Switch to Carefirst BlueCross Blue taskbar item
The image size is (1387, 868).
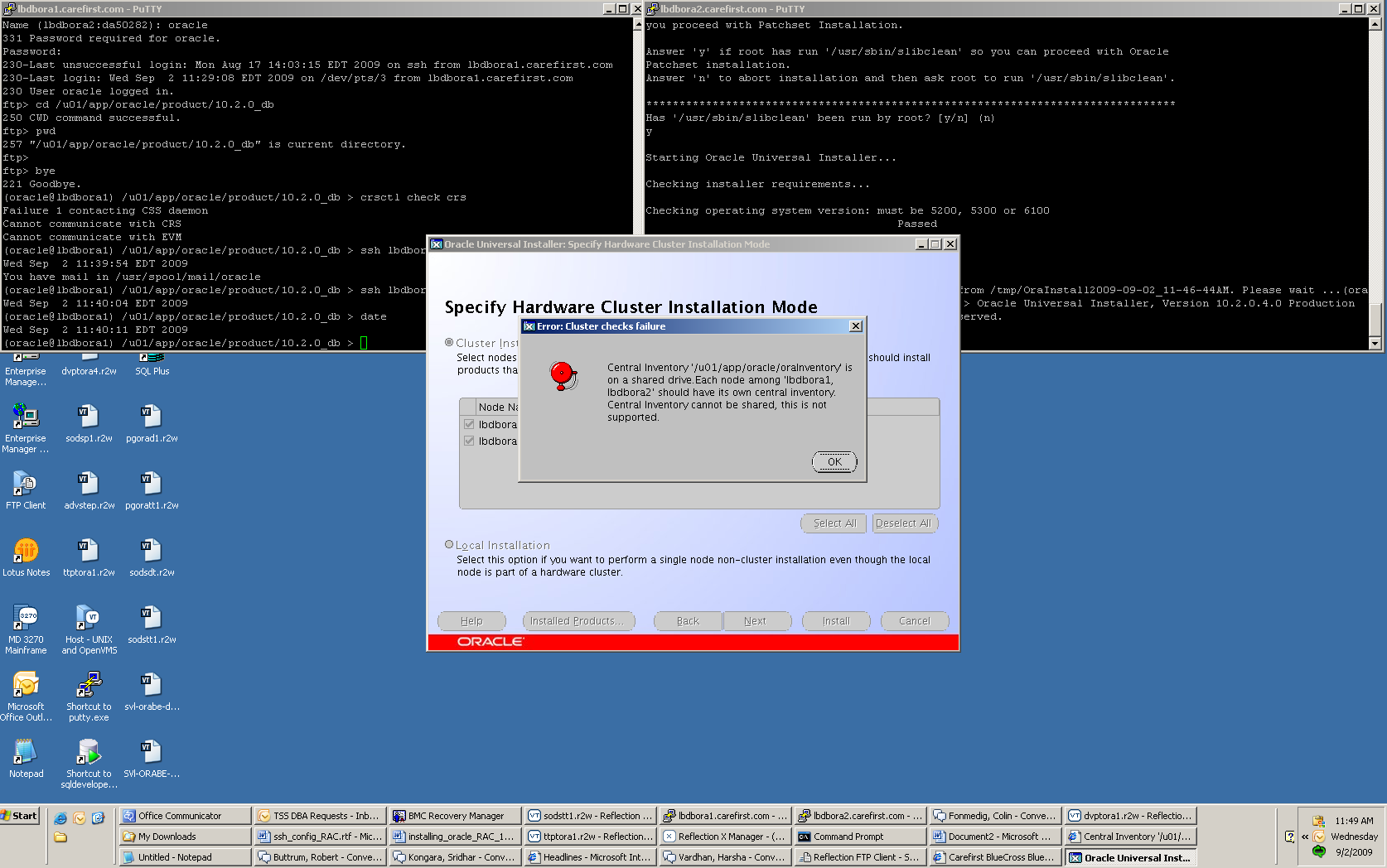[995, 857]
